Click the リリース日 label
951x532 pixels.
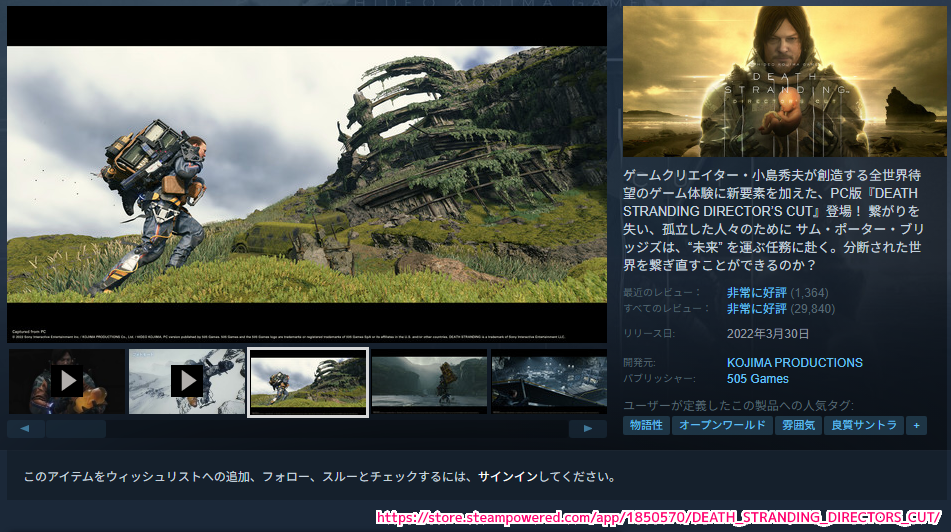[649, 334]
